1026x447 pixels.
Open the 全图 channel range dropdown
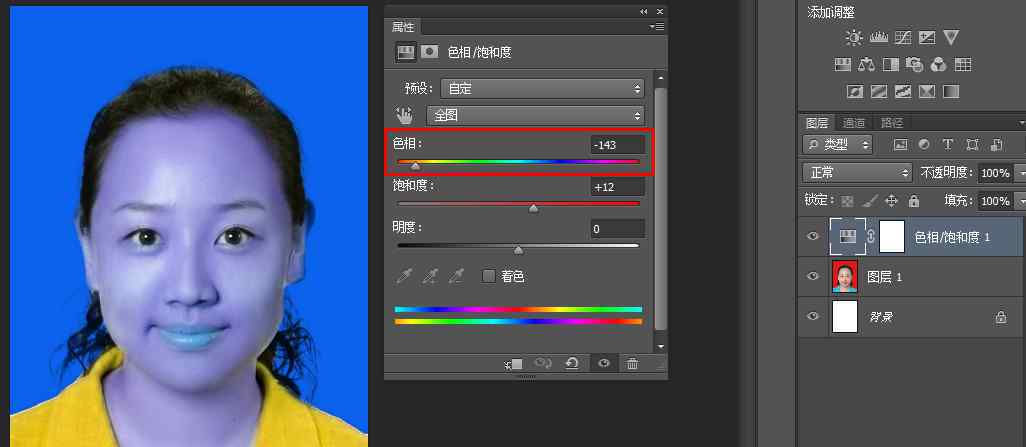pos(535,116)
